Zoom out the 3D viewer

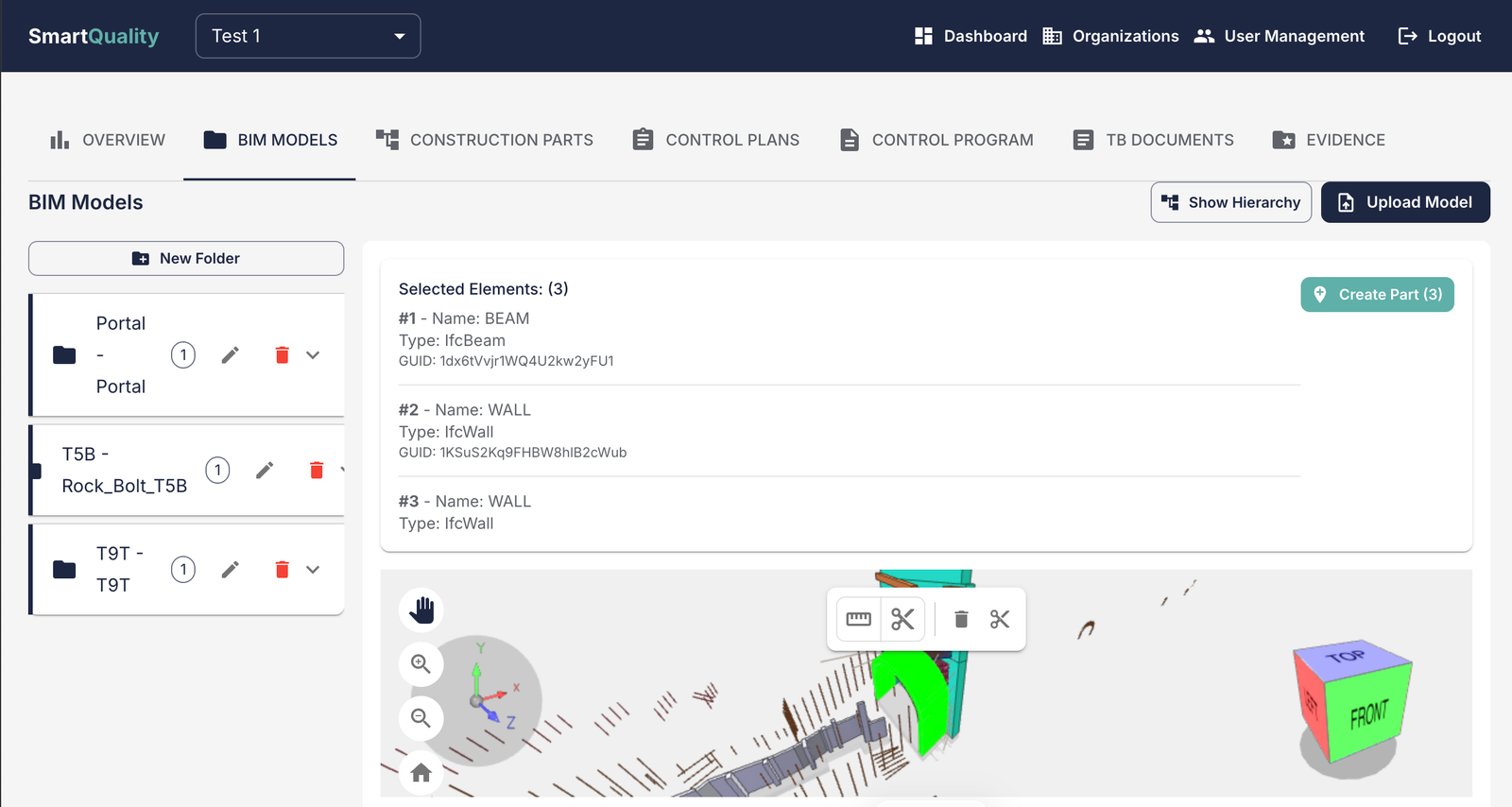coord(421,717)
